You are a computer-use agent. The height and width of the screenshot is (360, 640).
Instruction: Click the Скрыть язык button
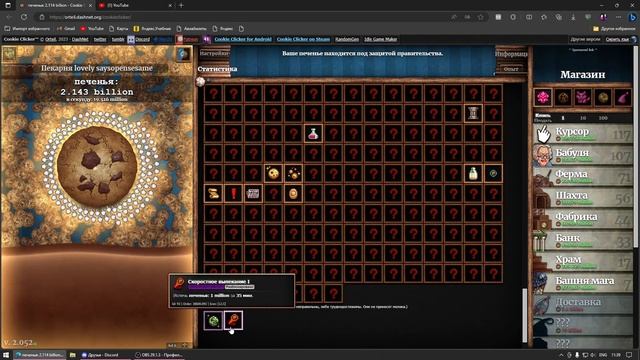tap(617, 39)
